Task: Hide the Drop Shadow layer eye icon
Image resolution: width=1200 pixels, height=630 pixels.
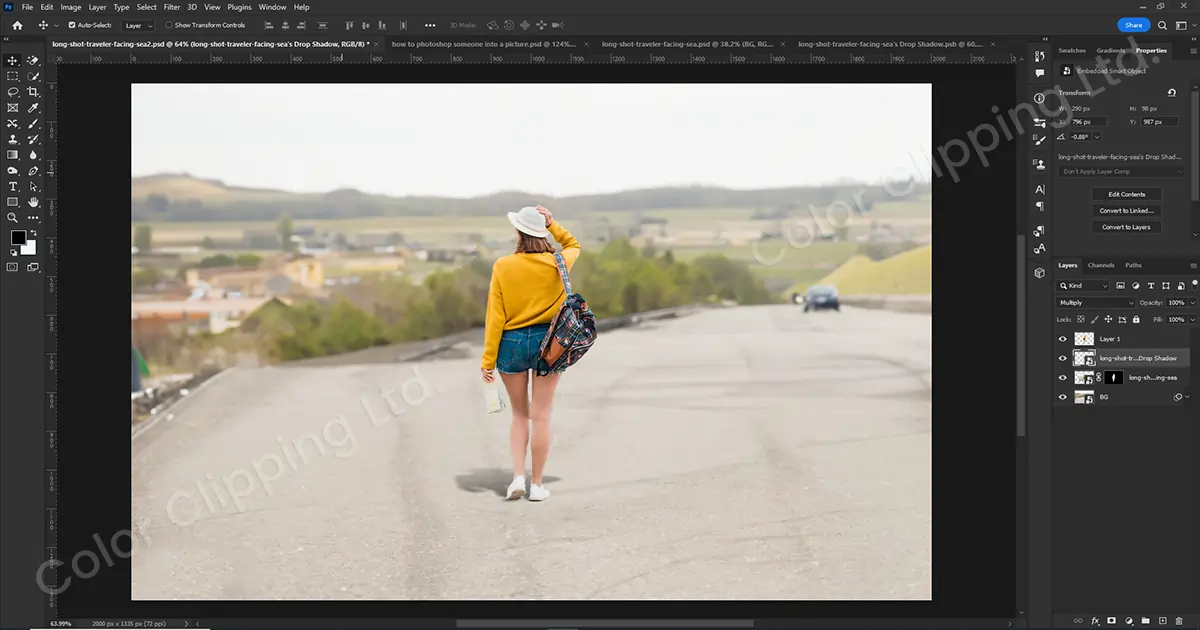Action: (1063, 358)
